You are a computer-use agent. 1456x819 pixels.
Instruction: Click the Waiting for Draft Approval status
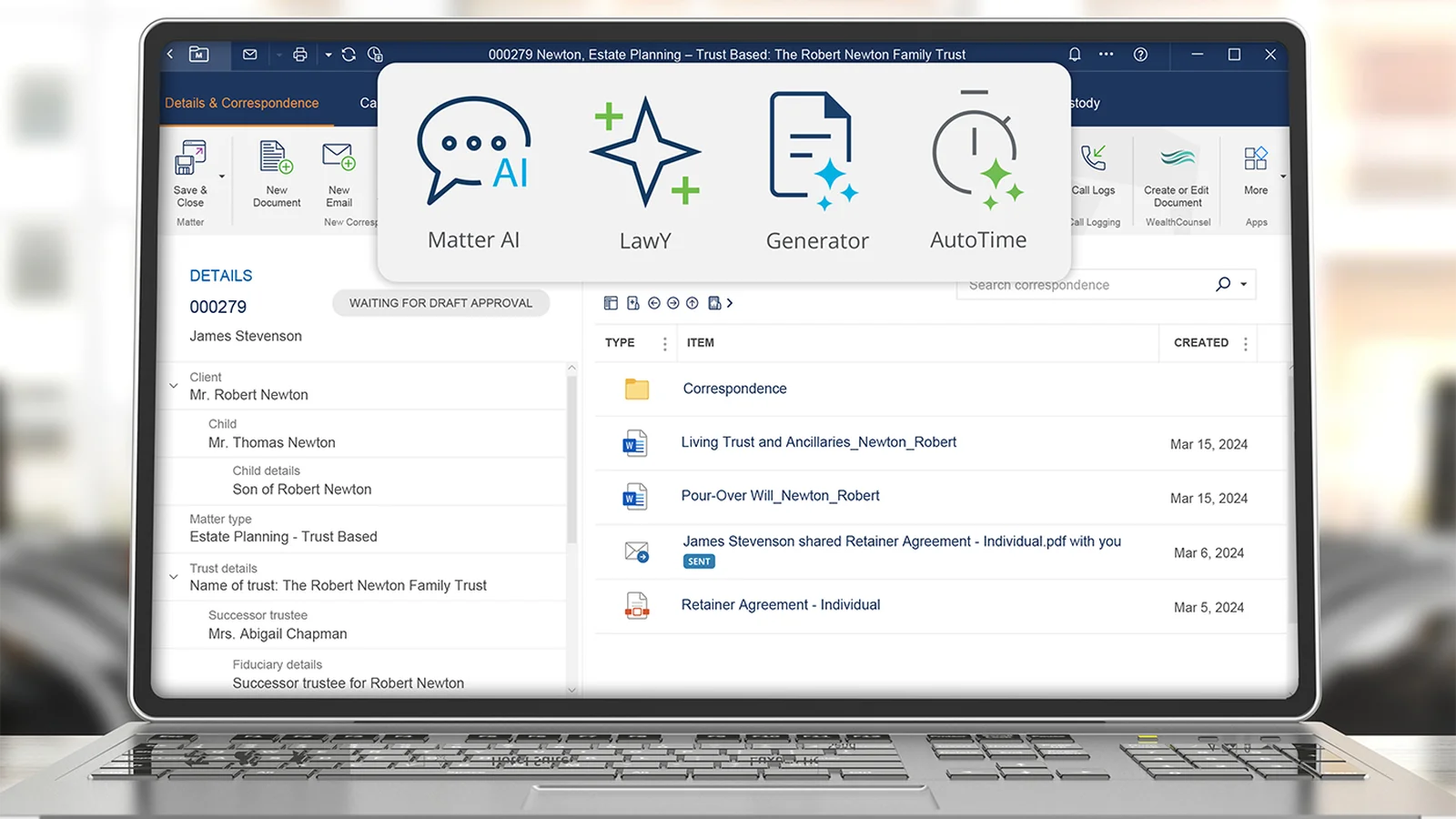(x=440, y=303)
